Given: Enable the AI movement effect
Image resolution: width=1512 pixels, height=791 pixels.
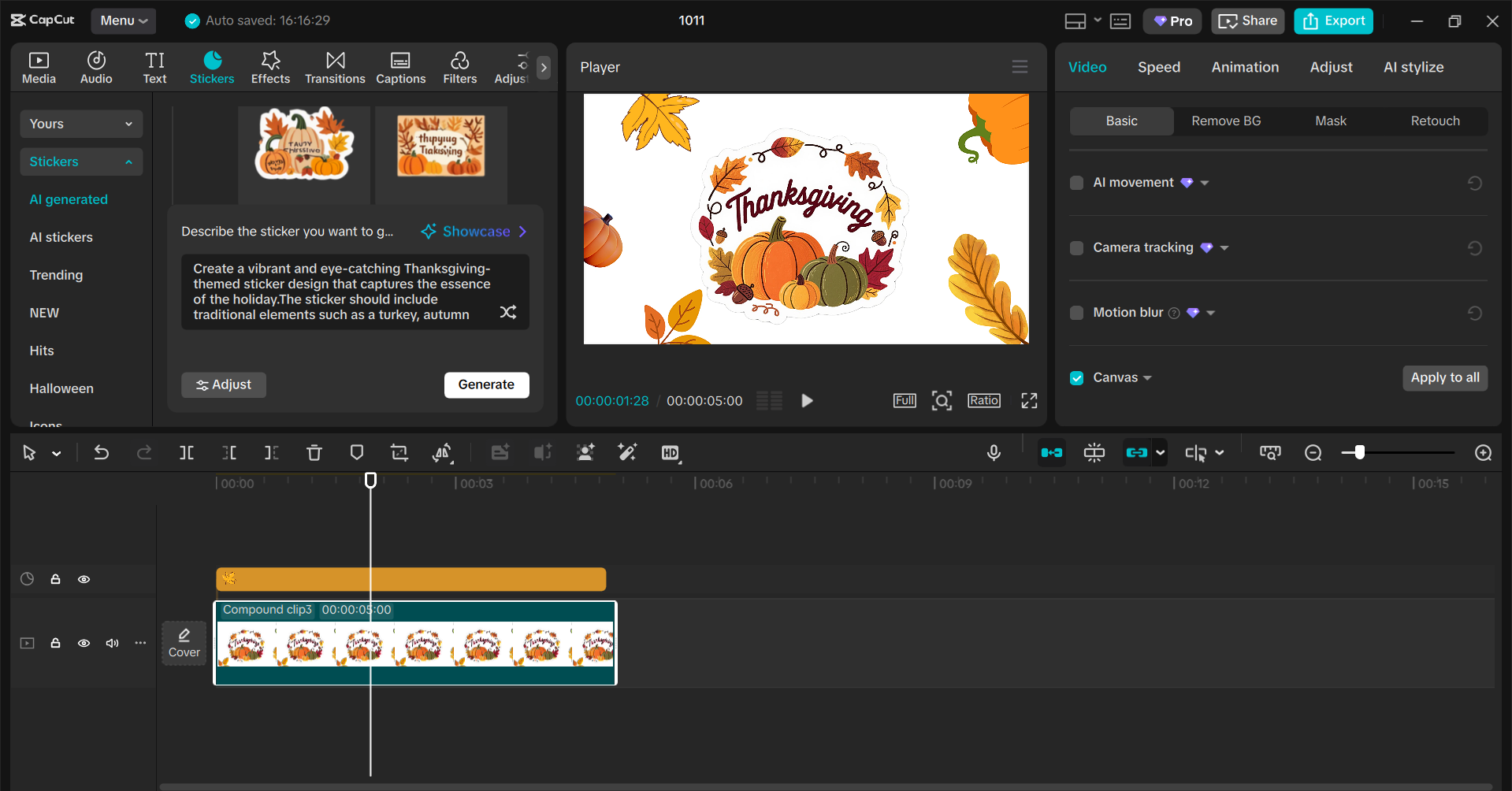Looking at the screenshot, I should point(1076,182).
